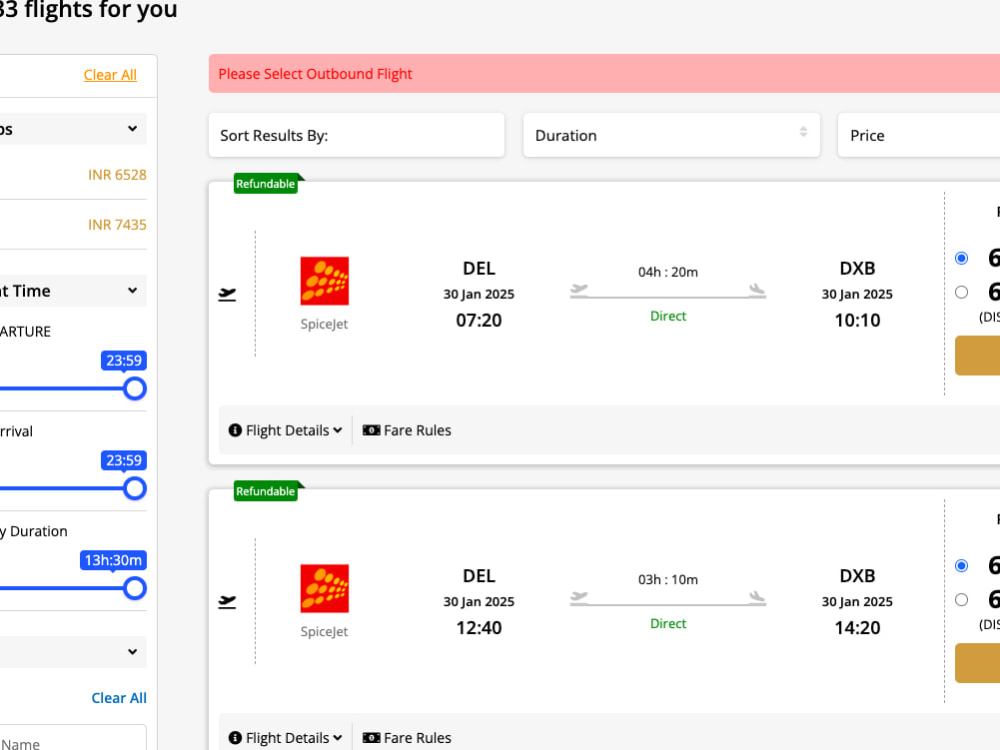Click the 10:10 arrival time
The image size is (1000, 750).
(857, 320)
